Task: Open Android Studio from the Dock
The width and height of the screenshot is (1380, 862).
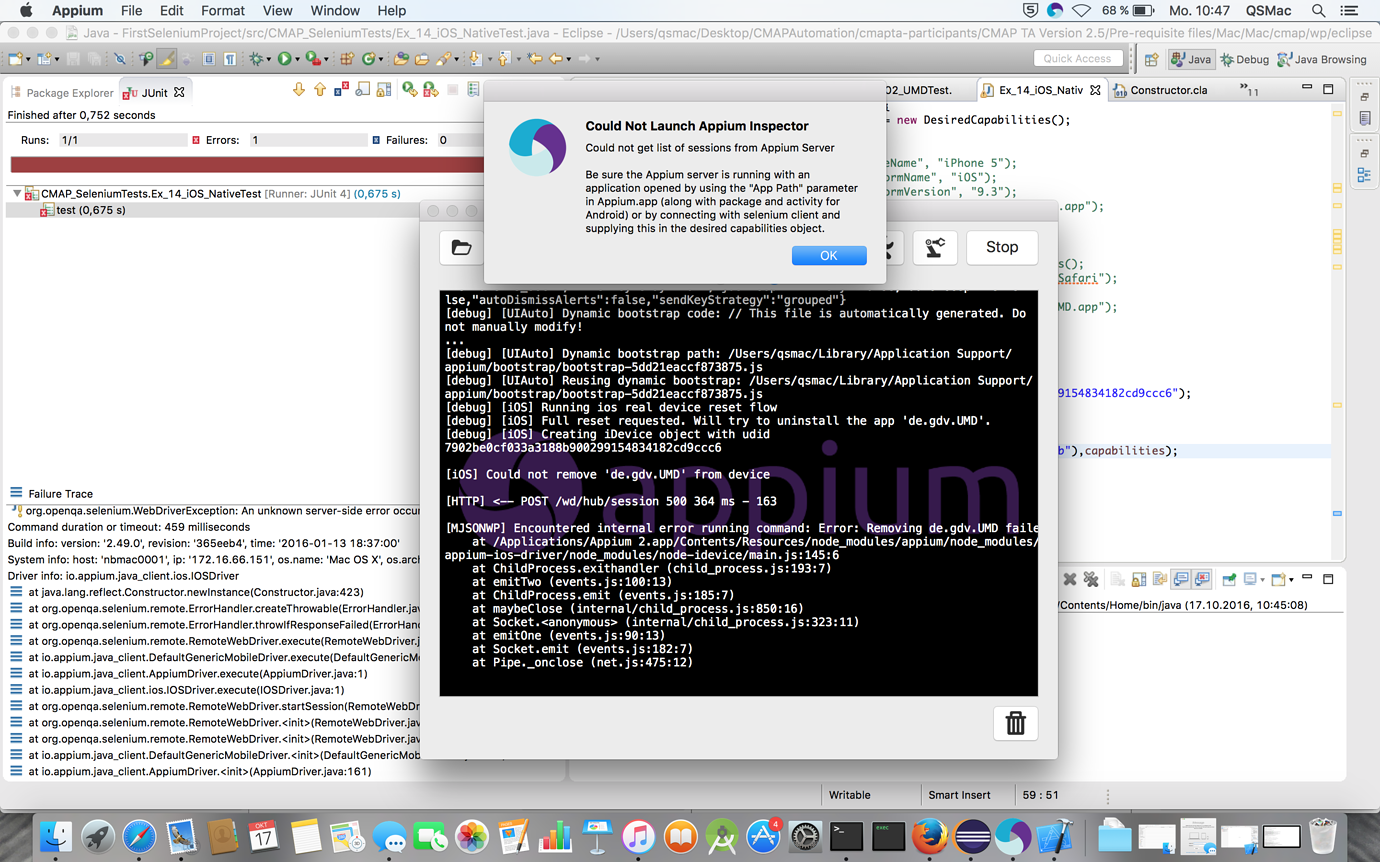Action: (x=721, y=836)
